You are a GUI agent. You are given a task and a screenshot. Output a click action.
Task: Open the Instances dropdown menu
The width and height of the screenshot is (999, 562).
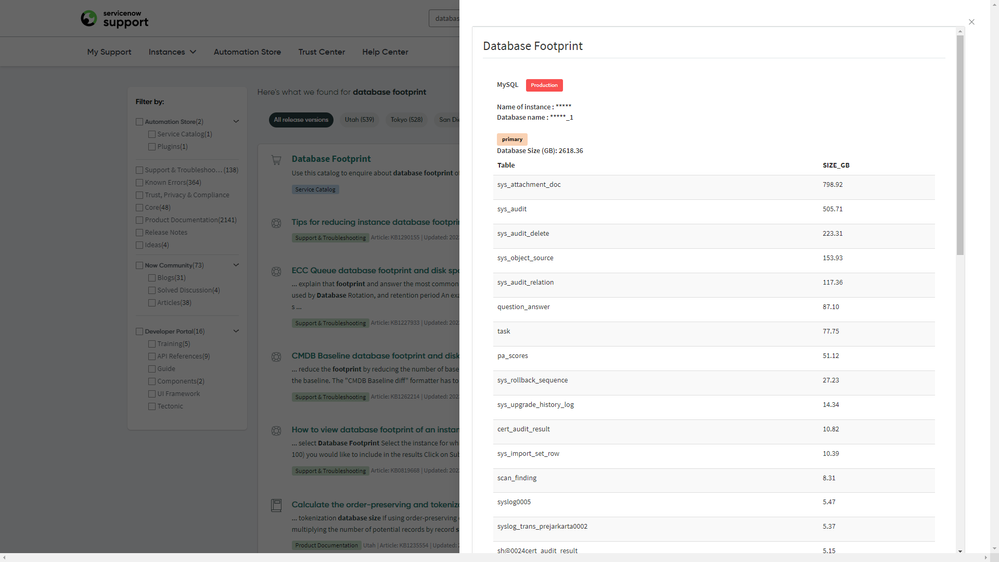click(x=172, y=52)
